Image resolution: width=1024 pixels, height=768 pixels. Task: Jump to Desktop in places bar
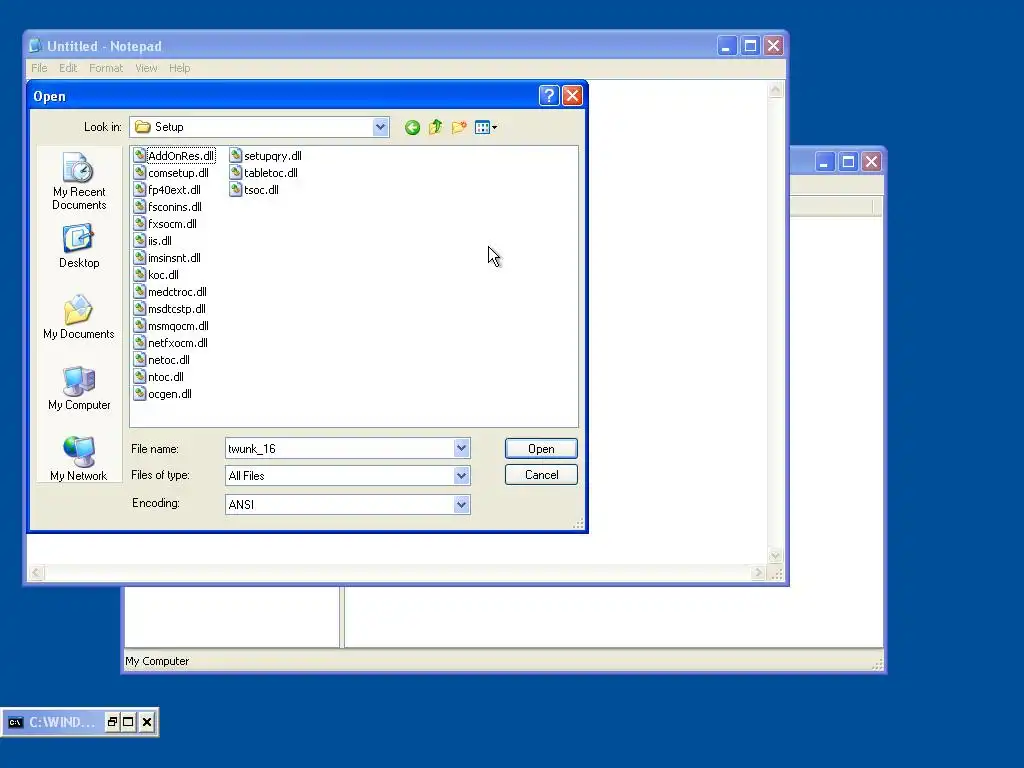[79, 246]
